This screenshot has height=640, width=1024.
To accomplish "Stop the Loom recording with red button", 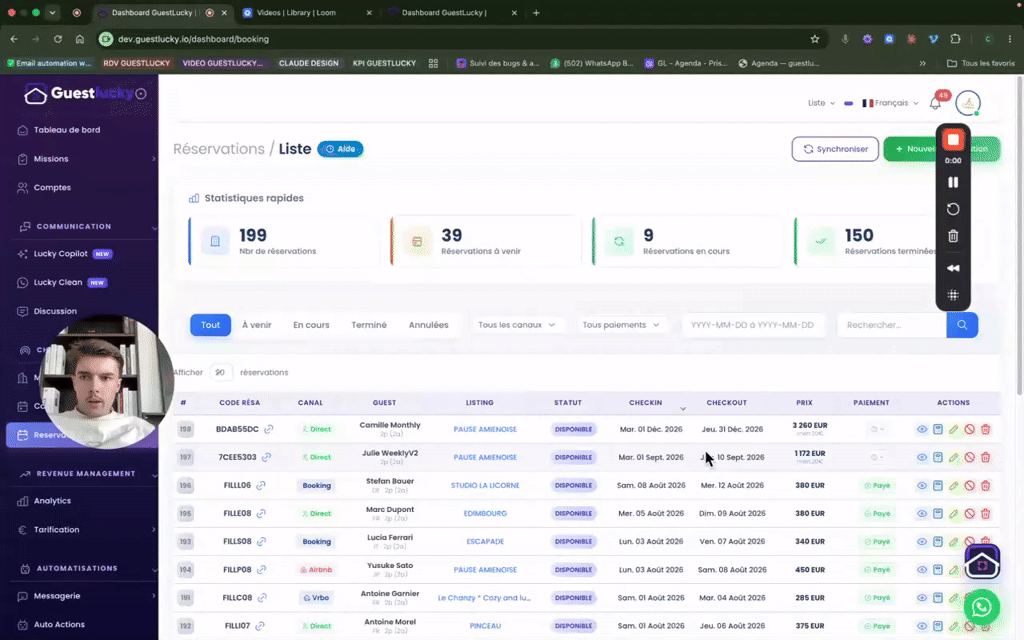I will [953, 140].
